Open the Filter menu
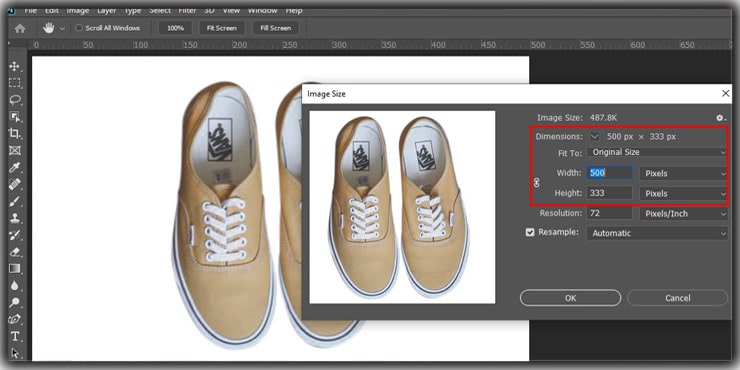 (x=188, y=10)
